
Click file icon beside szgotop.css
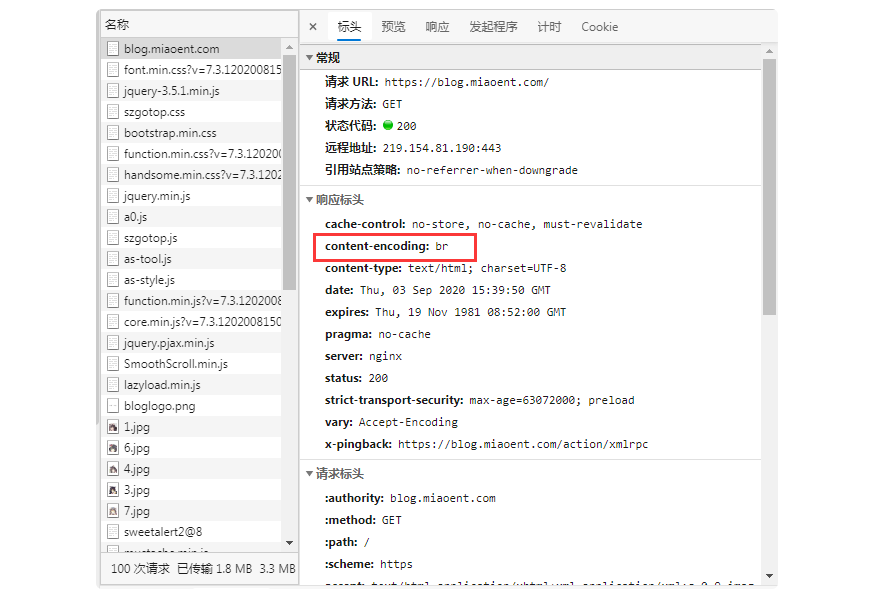[x=113, y=112]
